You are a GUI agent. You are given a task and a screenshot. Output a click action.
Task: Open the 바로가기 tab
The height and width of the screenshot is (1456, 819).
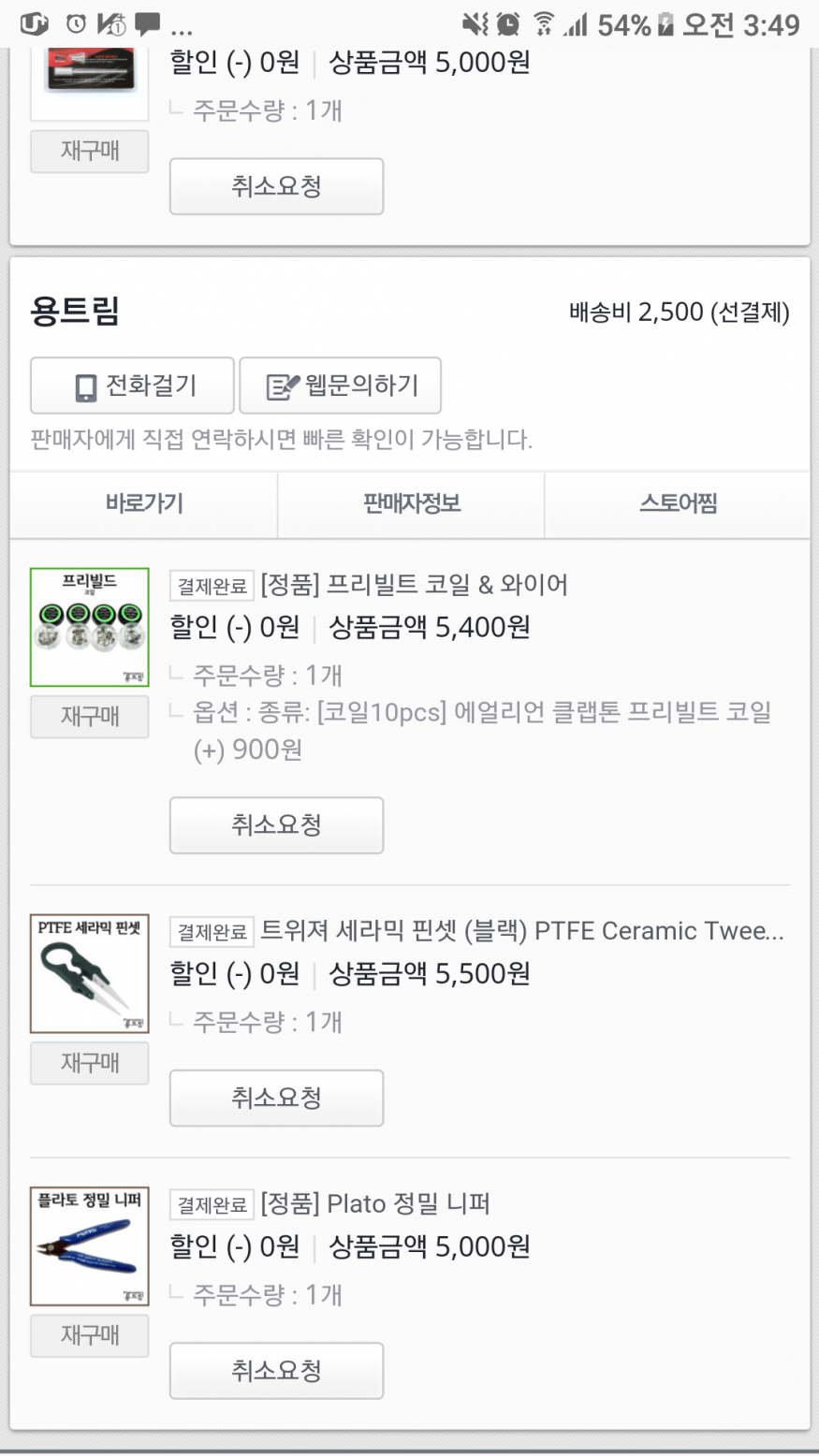click(x=143, y=503)
